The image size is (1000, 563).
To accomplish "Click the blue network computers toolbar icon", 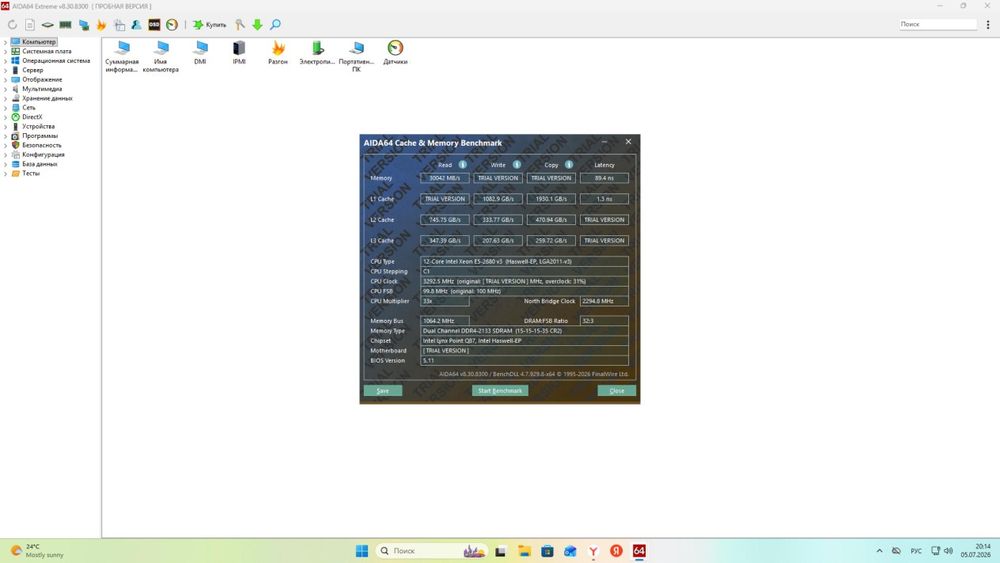I will pos(84,25).
